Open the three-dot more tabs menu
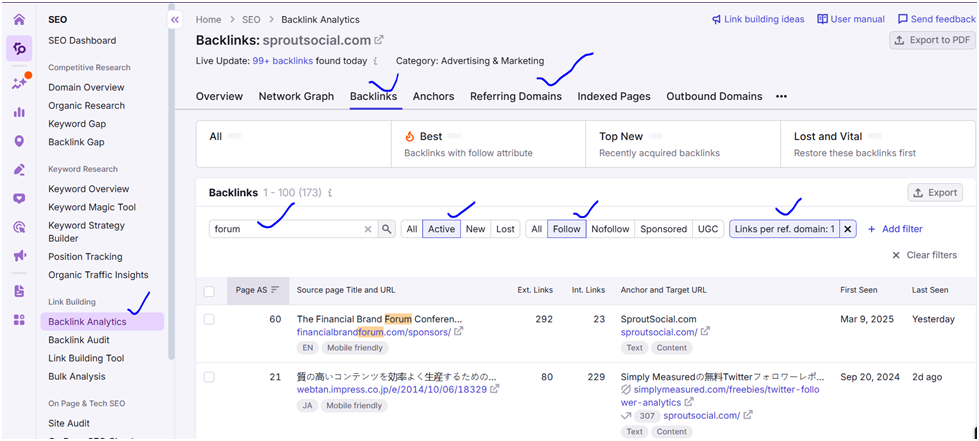Screen dimensions: 979x441 pos(781,97)
